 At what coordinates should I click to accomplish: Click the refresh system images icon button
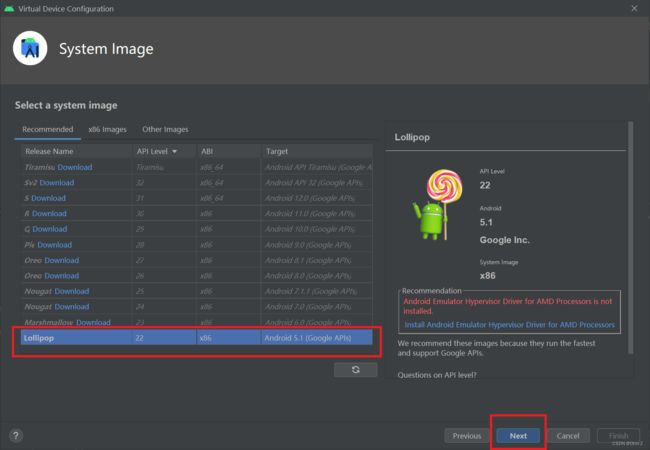pos(356,370)
